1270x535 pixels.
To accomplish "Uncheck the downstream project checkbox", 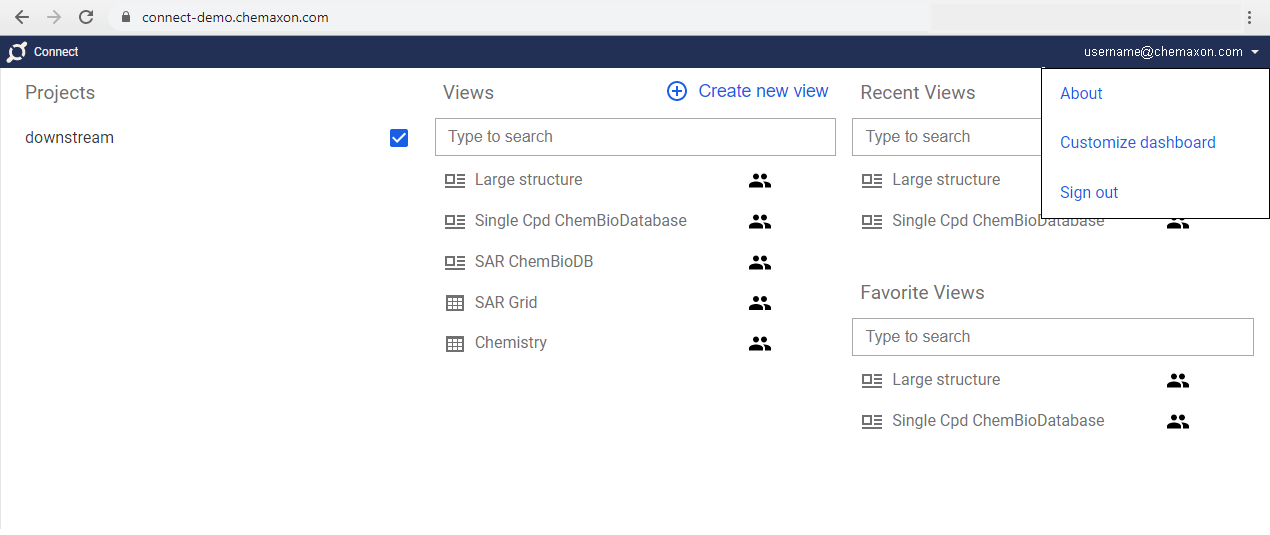I will pos(399,138).
